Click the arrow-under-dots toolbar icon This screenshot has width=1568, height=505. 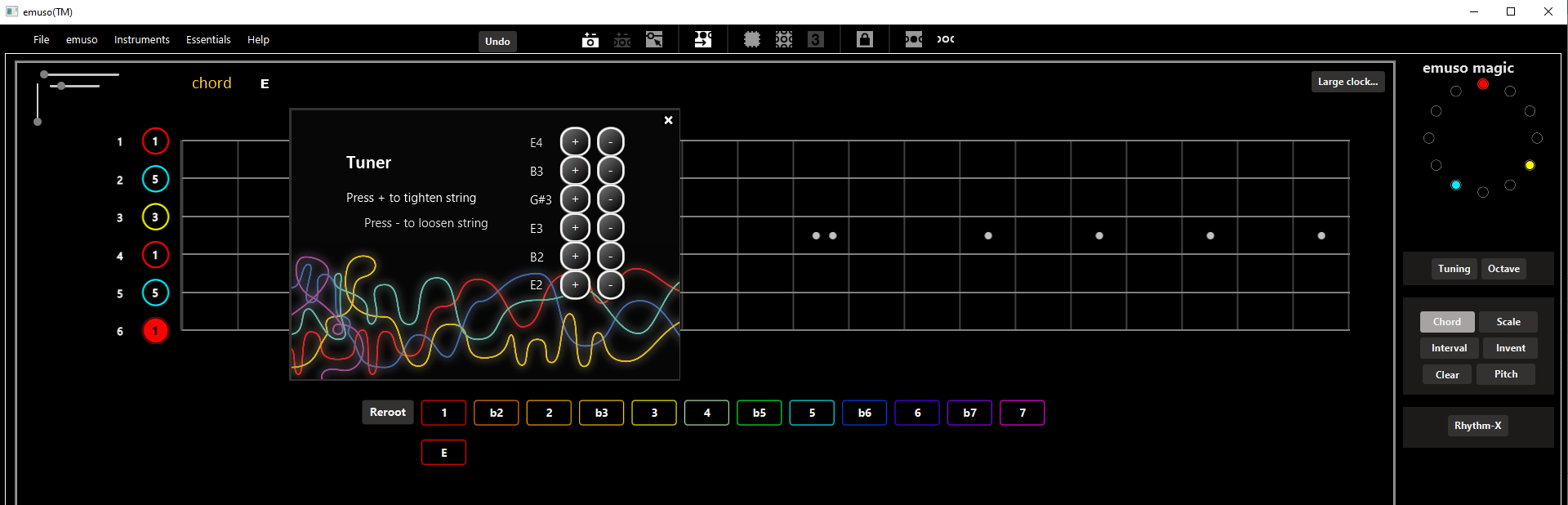click(702, 39)
